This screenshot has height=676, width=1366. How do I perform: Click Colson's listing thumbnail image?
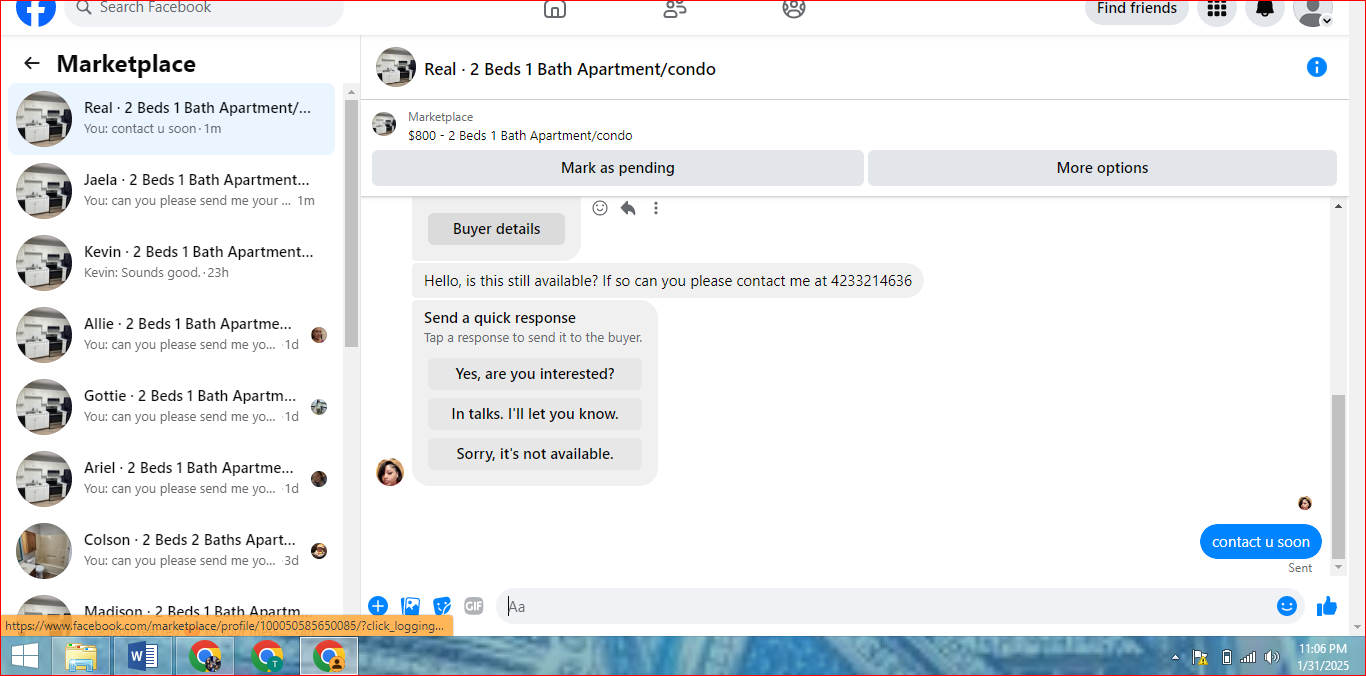44,551
